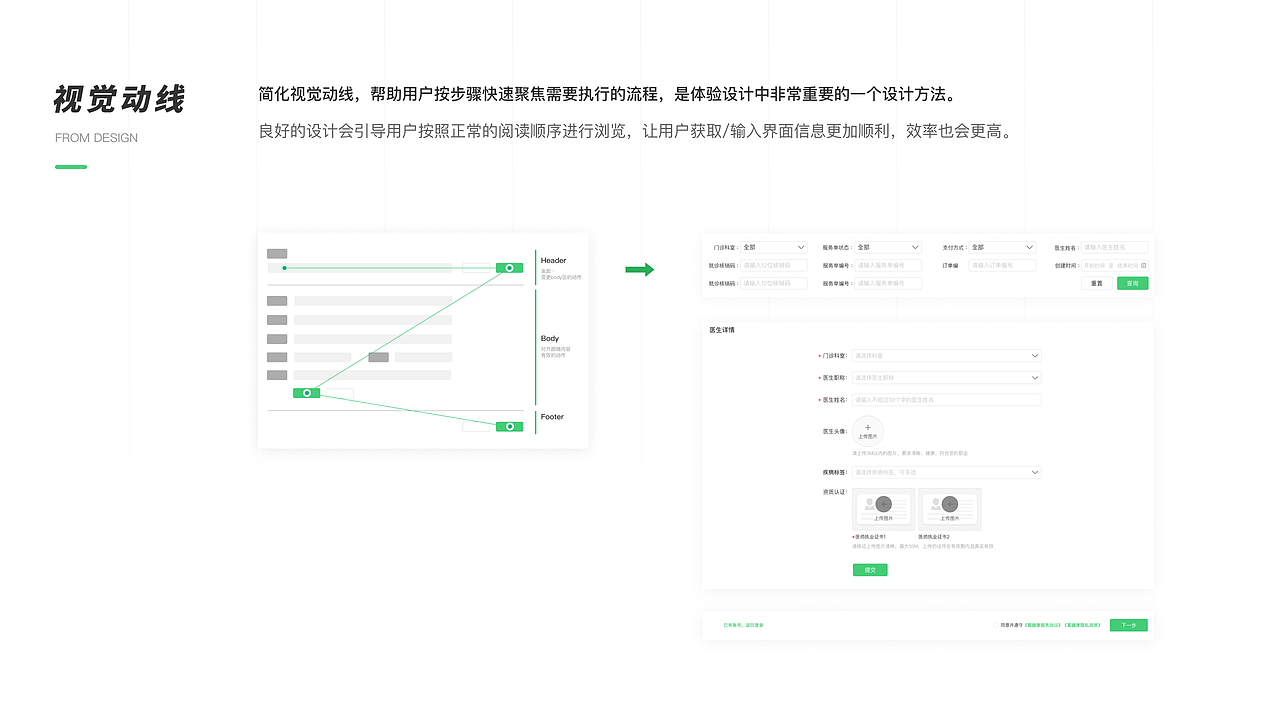Screen dimensions: 1280x720
Task: Open the 隐私政策 privacy policy link
Action: click(x=1082, y=625)
